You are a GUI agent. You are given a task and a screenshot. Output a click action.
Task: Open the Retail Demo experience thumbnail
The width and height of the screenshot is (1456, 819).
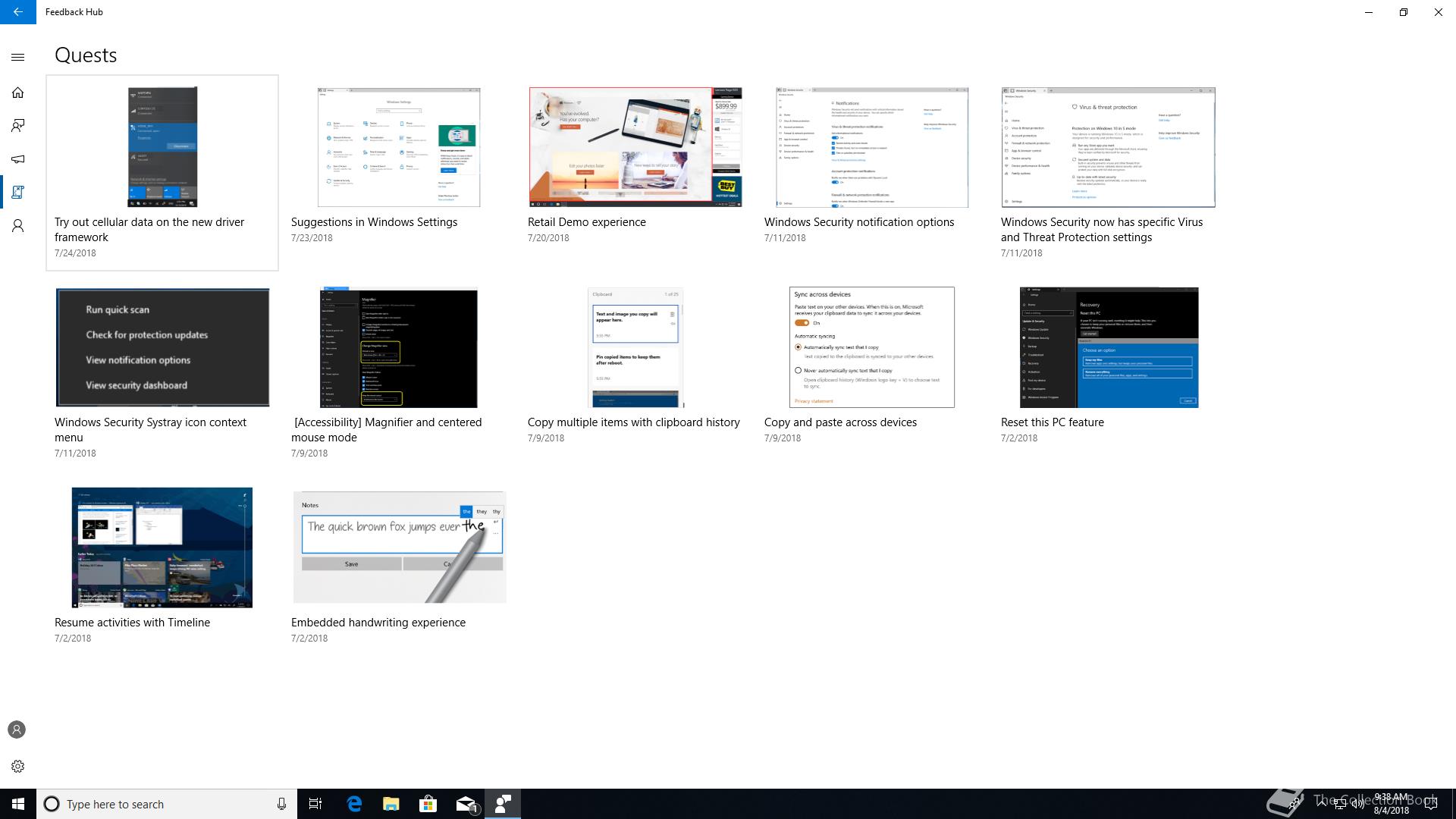coord(635,147)
